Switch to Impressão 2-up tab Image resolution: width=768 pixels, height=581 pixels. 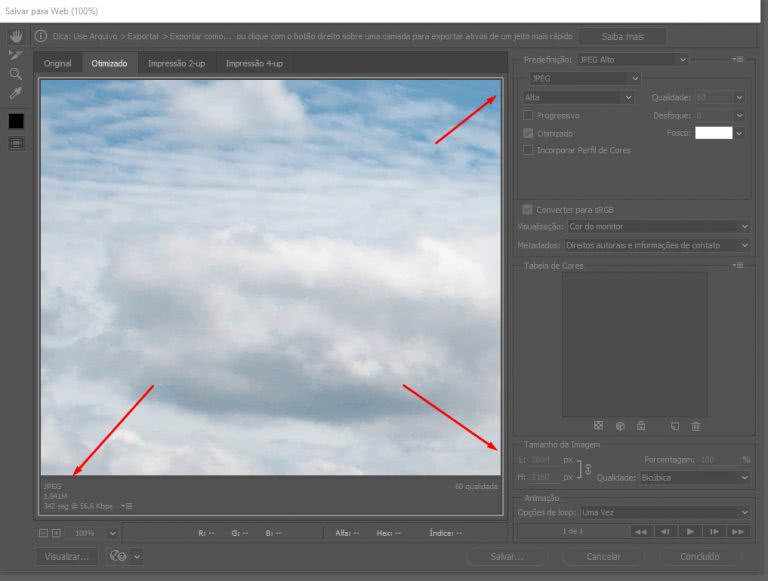pyautogui.click(x=176, y=64)
